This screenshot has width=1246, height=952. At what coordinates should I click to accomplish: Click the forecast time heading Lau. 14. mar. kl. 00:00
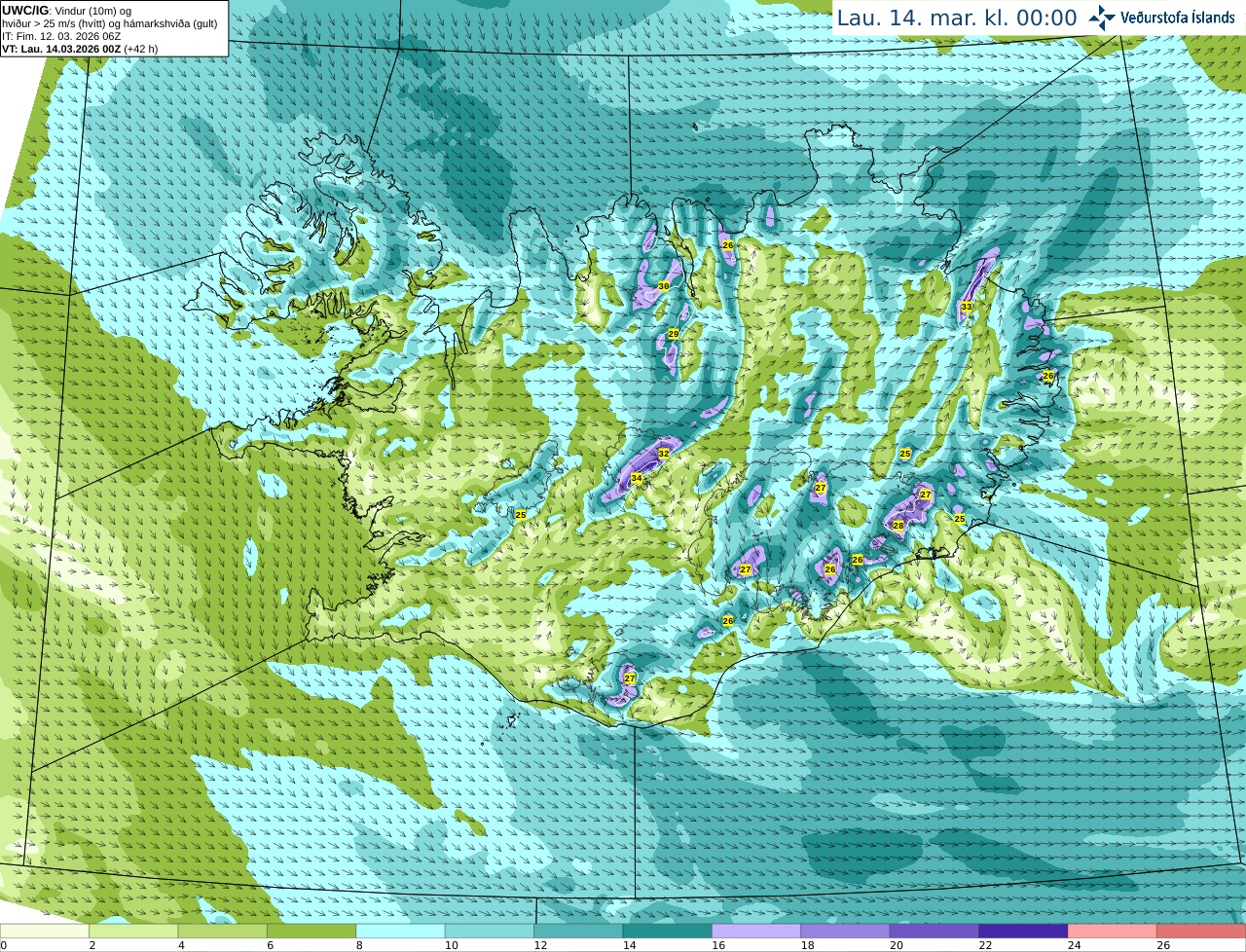point(957,18)
